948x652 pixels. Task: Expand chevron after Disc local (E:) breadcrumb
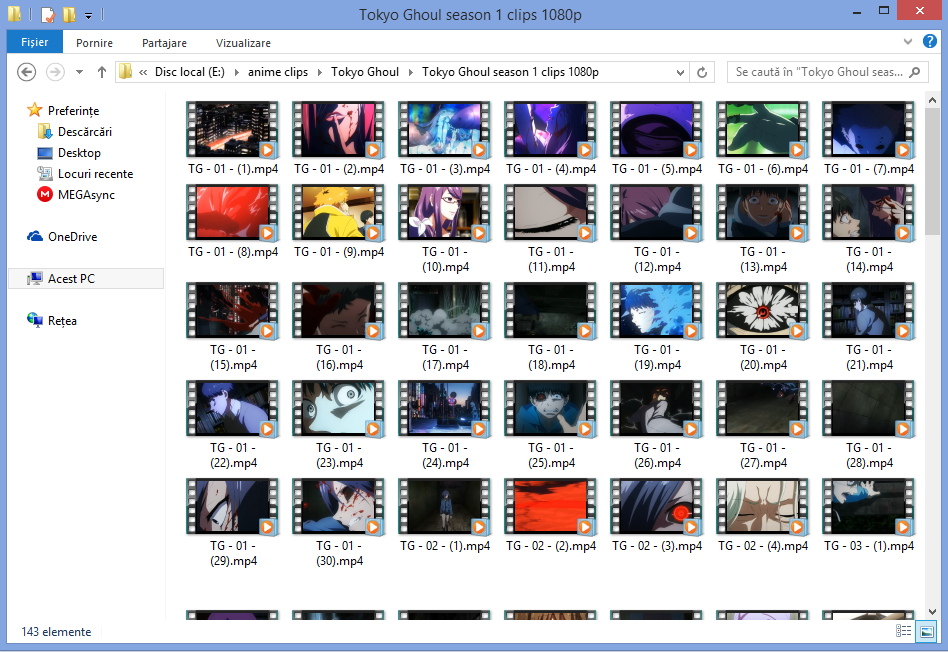coord(236,73)
